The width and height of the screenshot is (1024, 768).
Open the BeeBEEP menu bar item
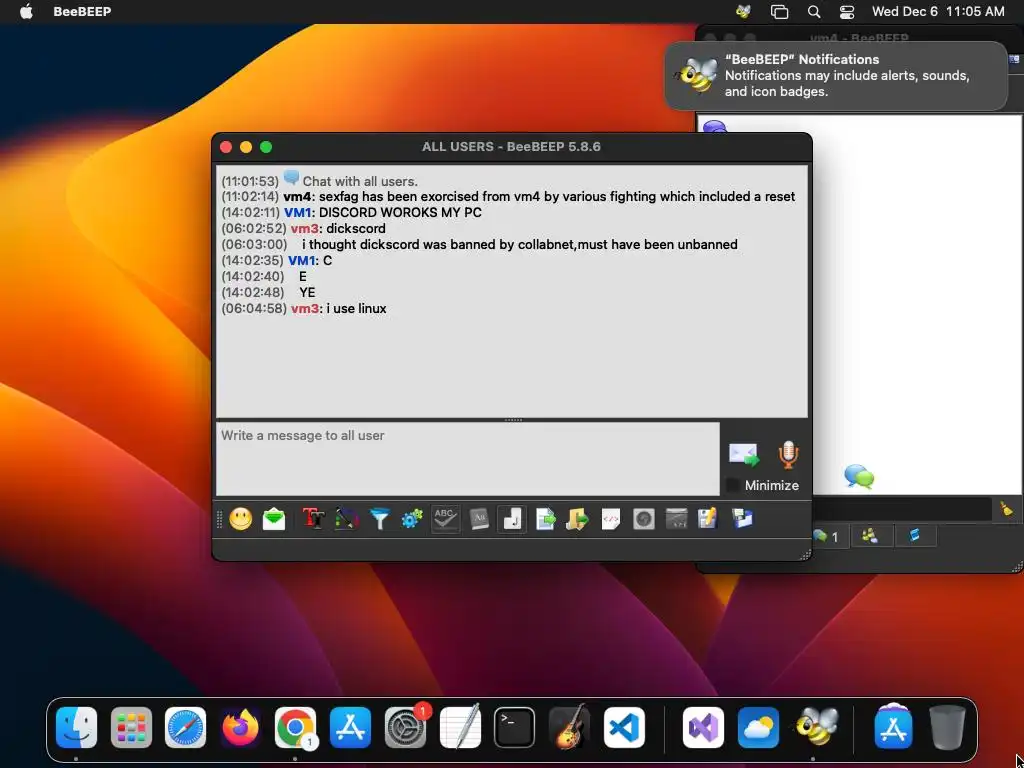click(82, 11)
